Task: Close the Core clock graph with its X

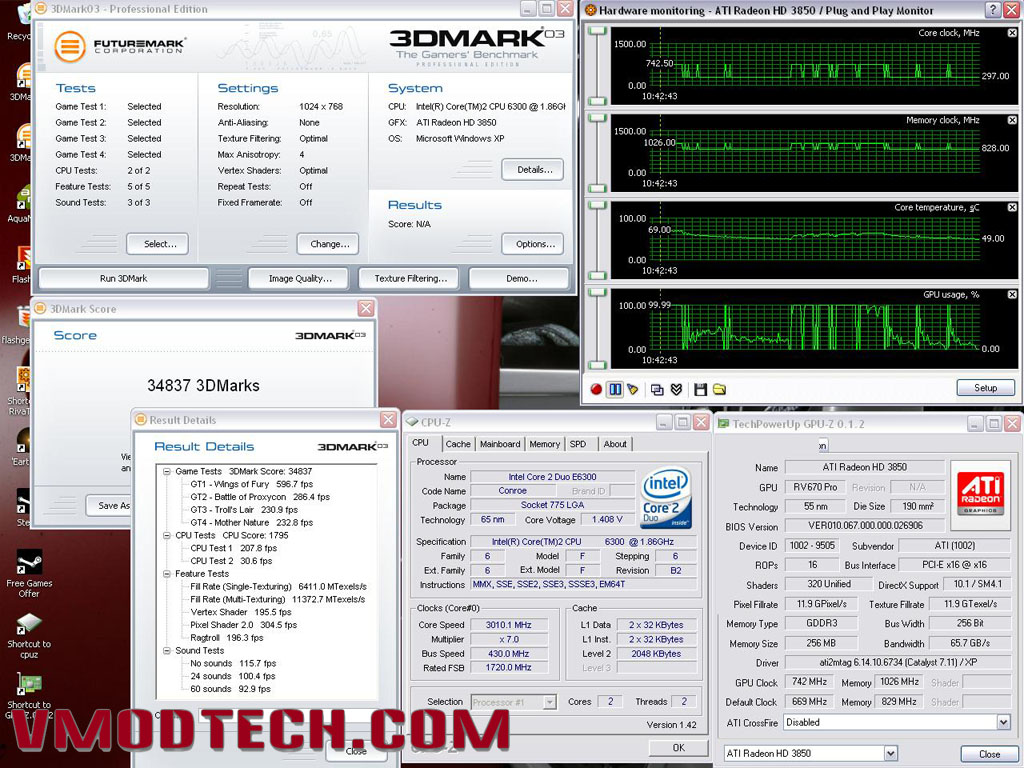Action: tap(1012, 33)
